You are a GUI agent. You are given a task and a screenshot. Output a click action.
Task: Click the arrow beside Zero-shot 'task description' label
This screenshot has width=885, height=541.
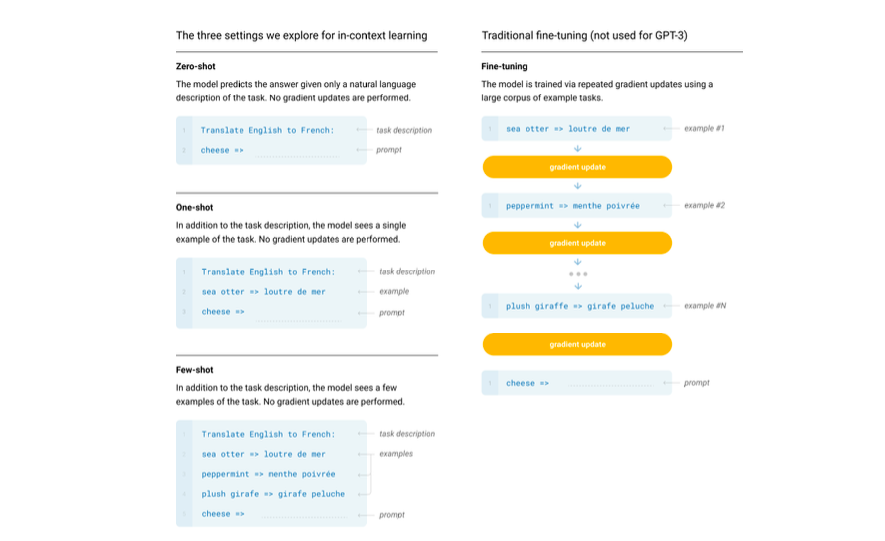364,130
